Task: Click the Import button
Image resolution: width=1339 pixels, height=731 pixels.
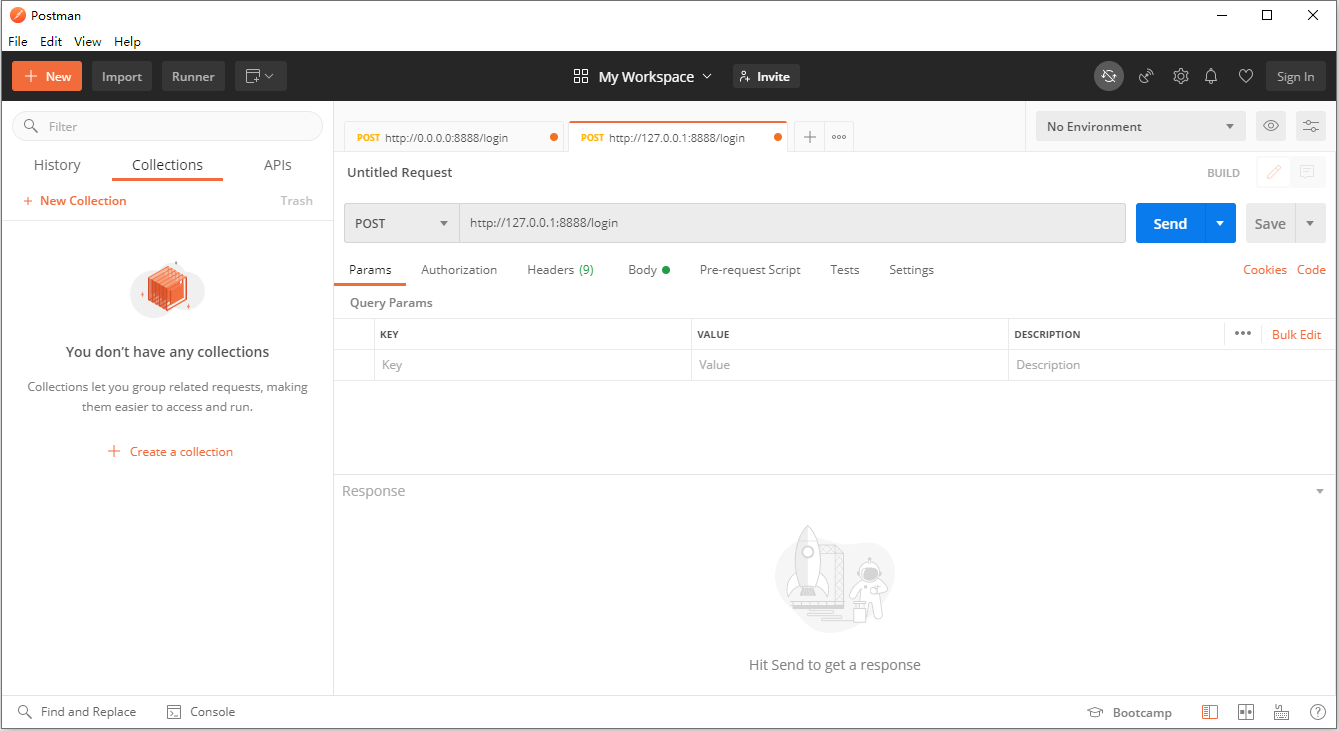Action: tap(122, 77)
